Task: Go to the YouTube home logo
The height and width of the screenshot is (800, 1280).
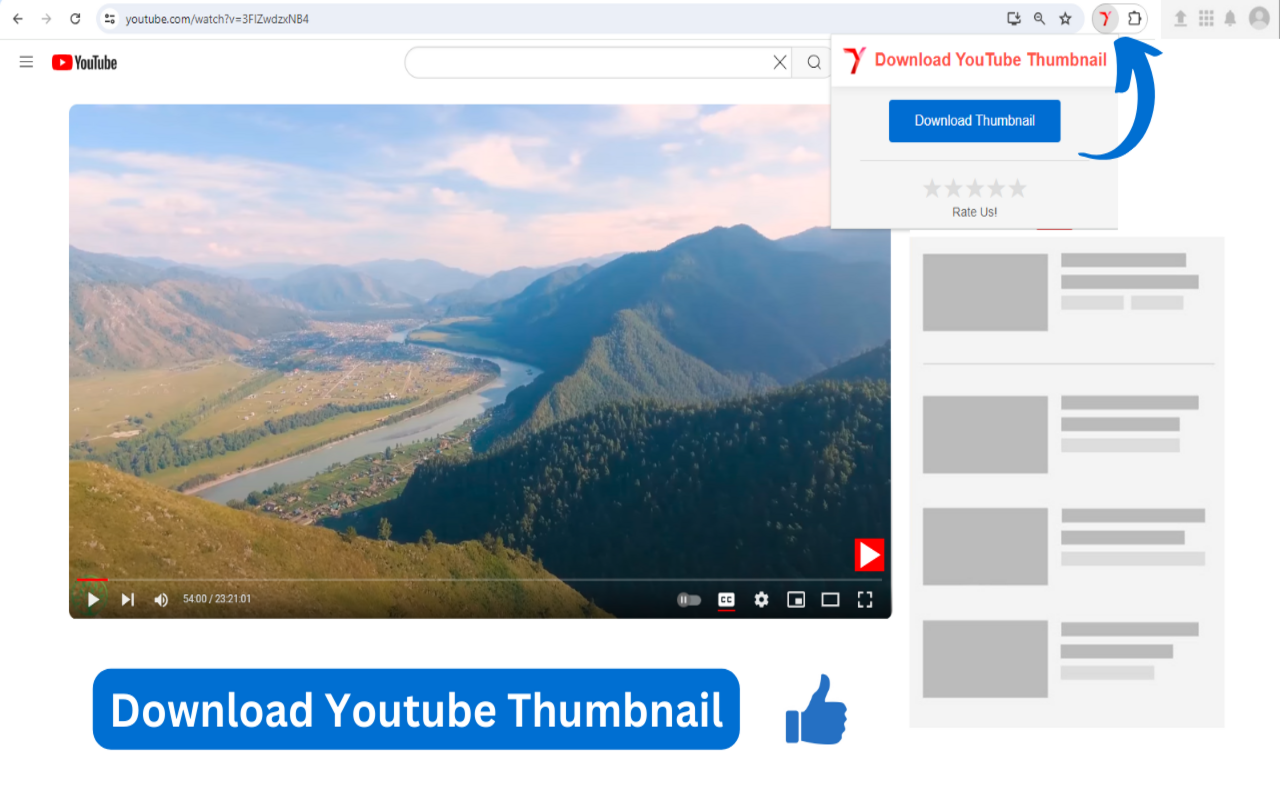Action: (x=85, y=62)
